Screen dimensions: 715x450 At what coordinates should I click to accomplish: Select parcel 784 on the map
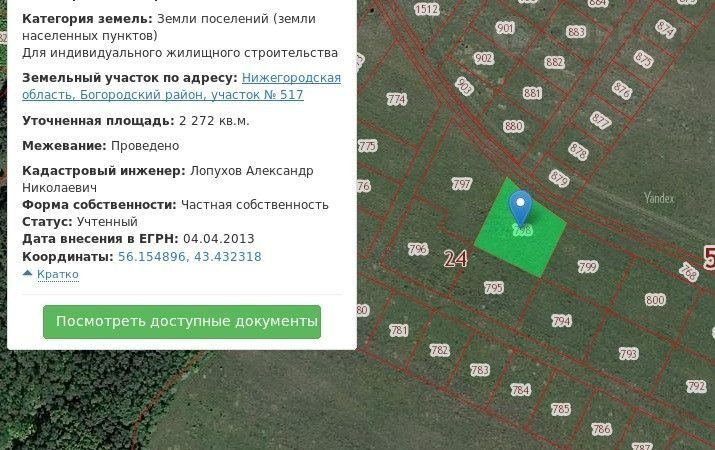point(520,390)
